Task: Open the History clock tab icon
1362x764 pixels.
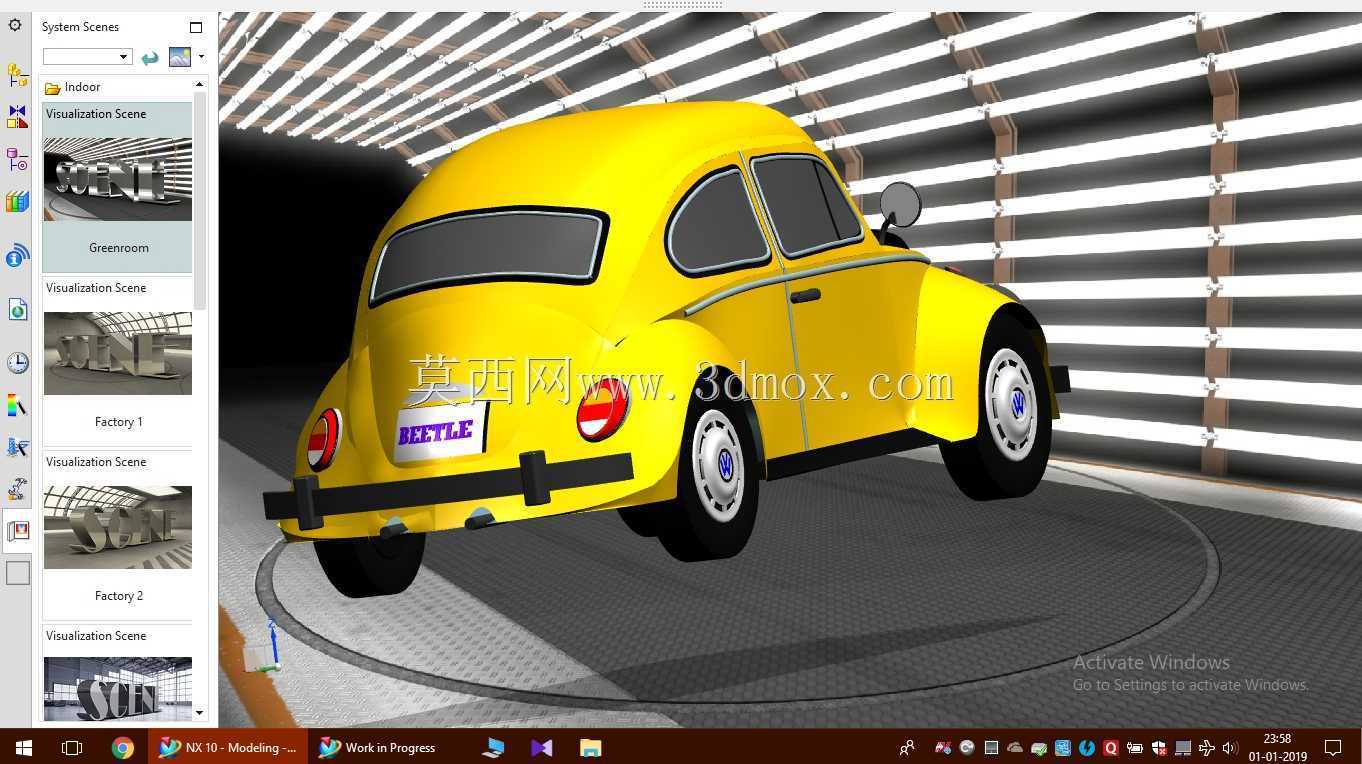Action: [17, 362]
